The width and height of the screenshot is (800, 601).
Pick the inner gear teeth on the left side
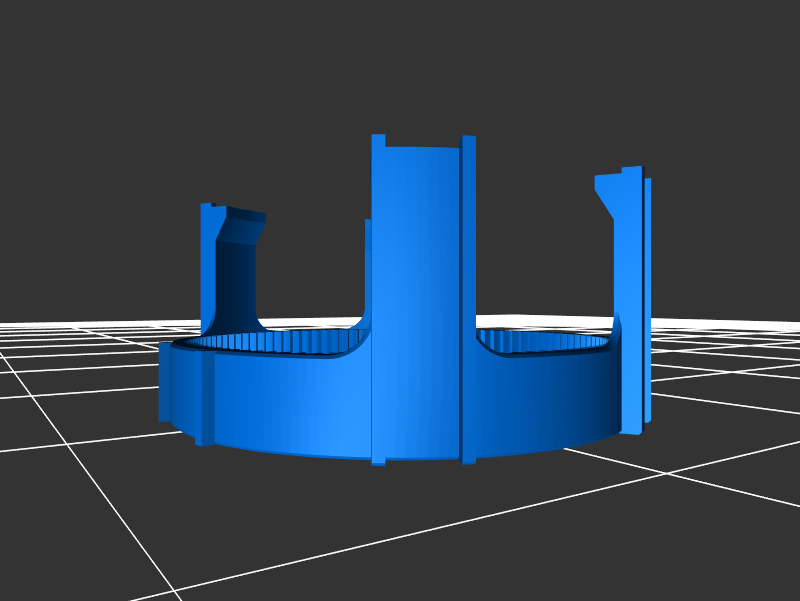pyautogui.click(x=270, y=343)
